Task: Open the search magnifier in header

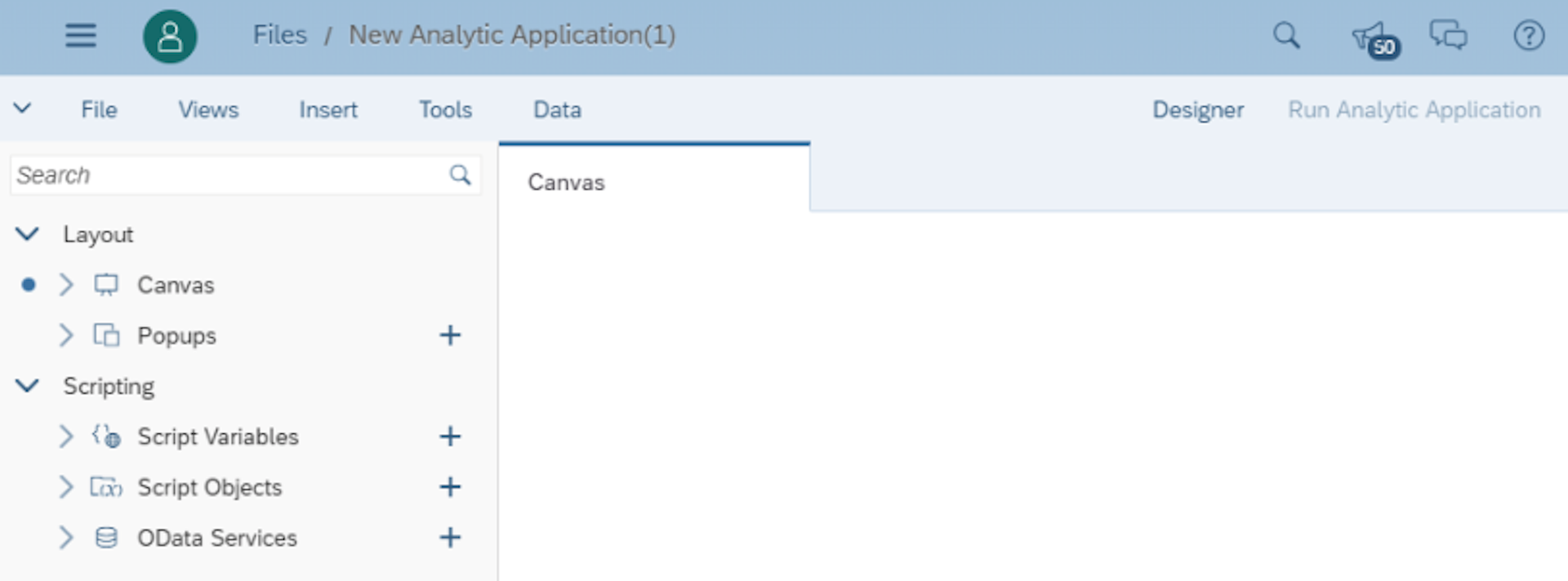Action: [1286, 35]
